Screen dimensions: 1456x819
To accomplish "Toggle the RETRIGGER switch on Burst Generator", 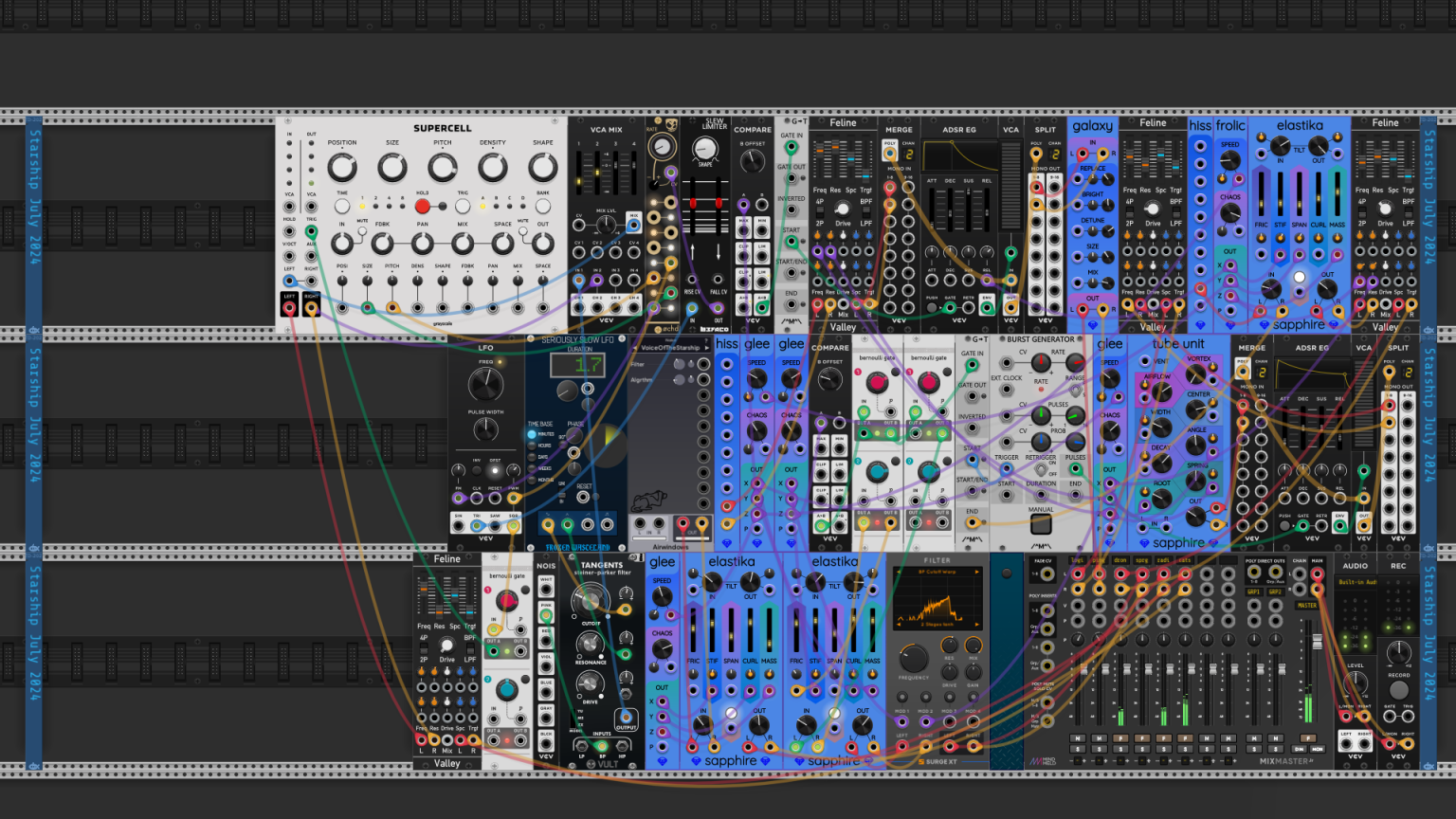I will click(1041, 469).
